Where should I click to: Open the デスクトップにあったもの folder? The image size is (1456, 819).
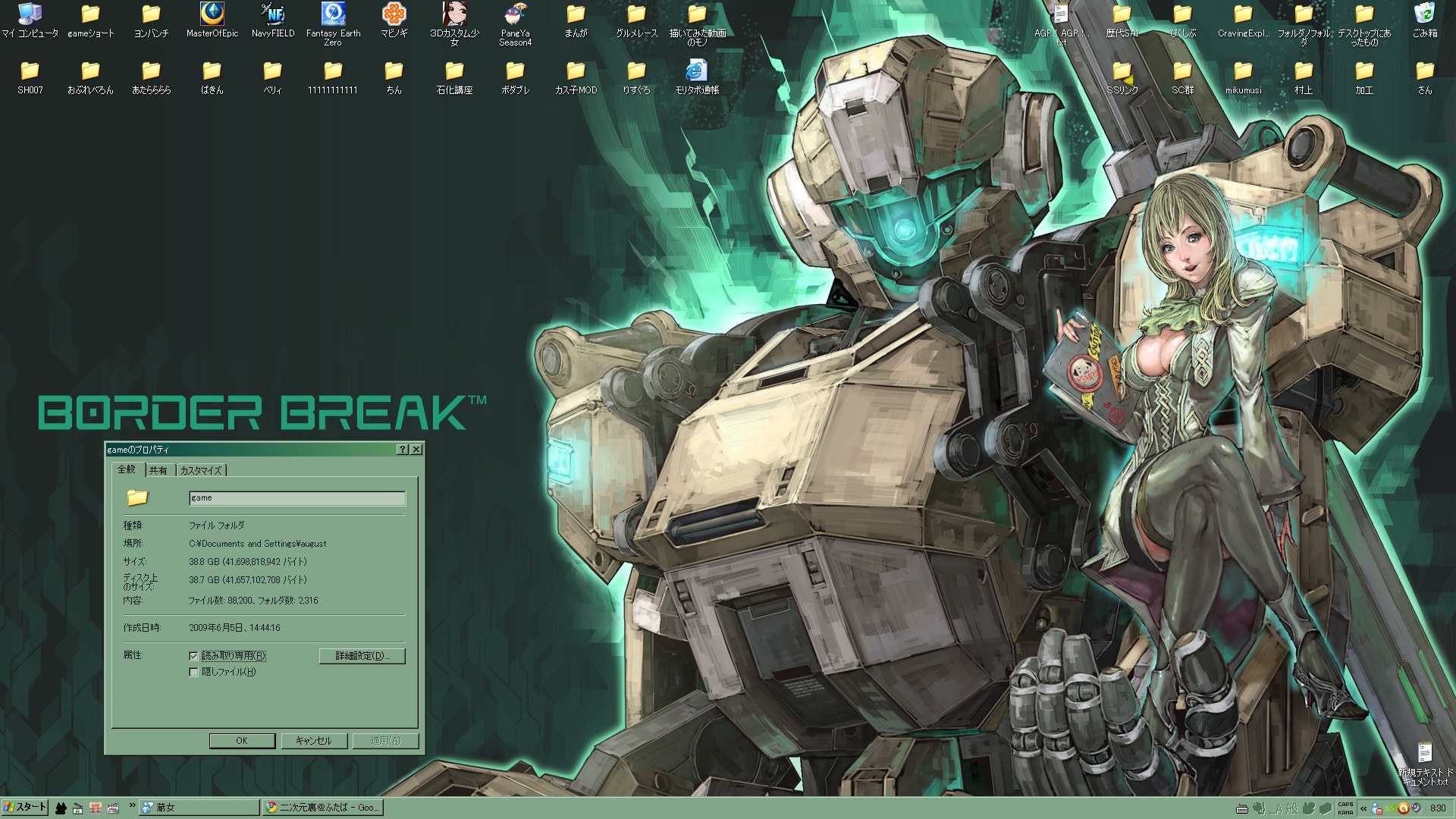click(1364, 24)
